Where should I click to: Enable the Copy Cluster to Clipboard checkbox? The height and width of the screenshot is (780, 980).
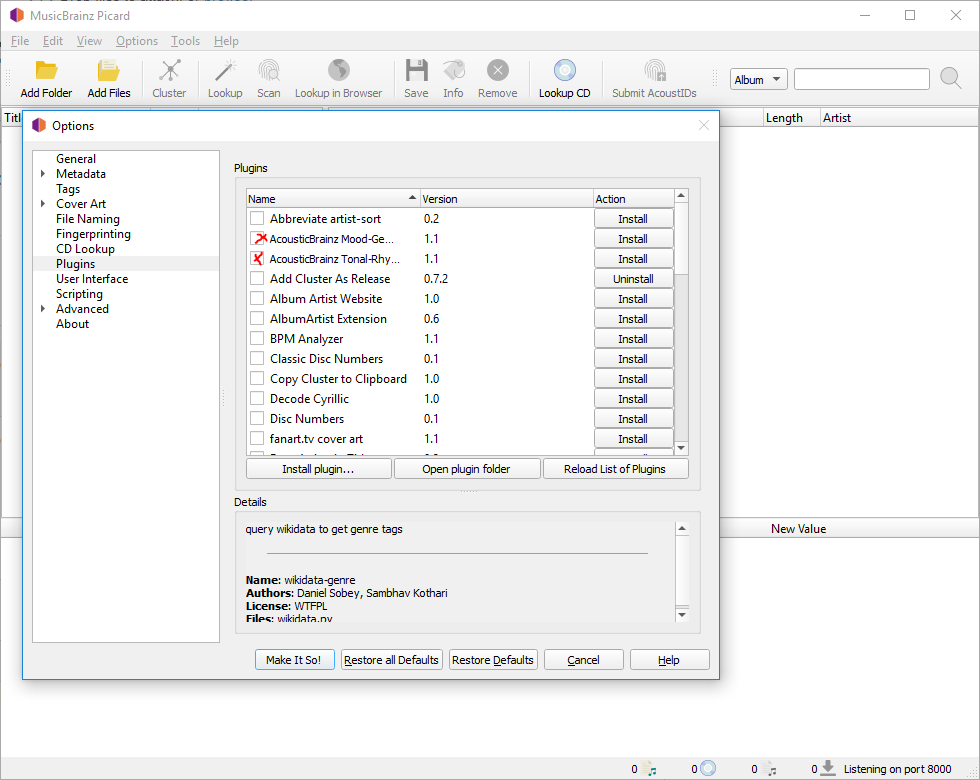click(257, 379)
